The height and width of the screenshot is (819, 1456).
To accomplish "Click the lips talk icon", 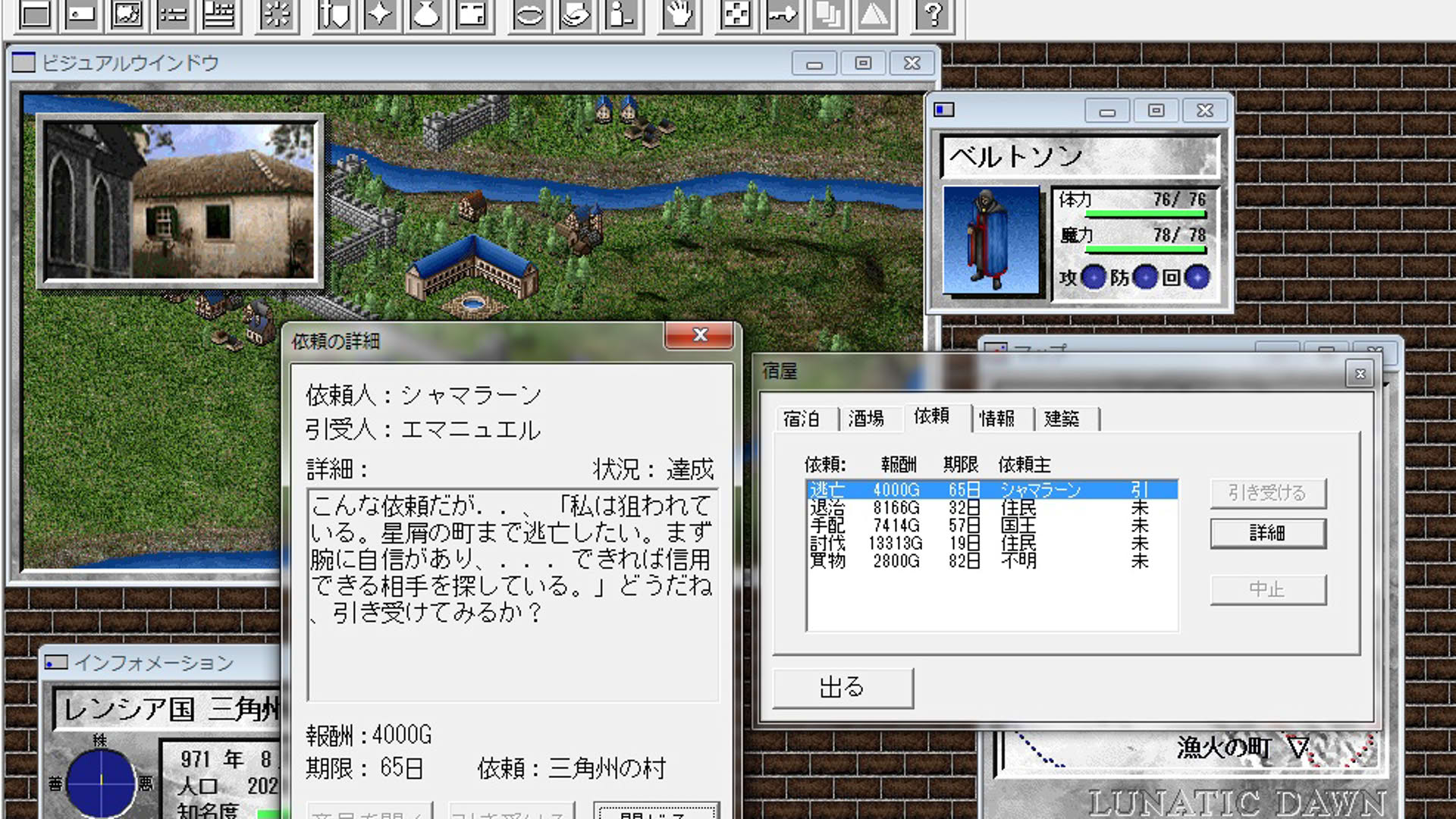I will tap(529, 14).
